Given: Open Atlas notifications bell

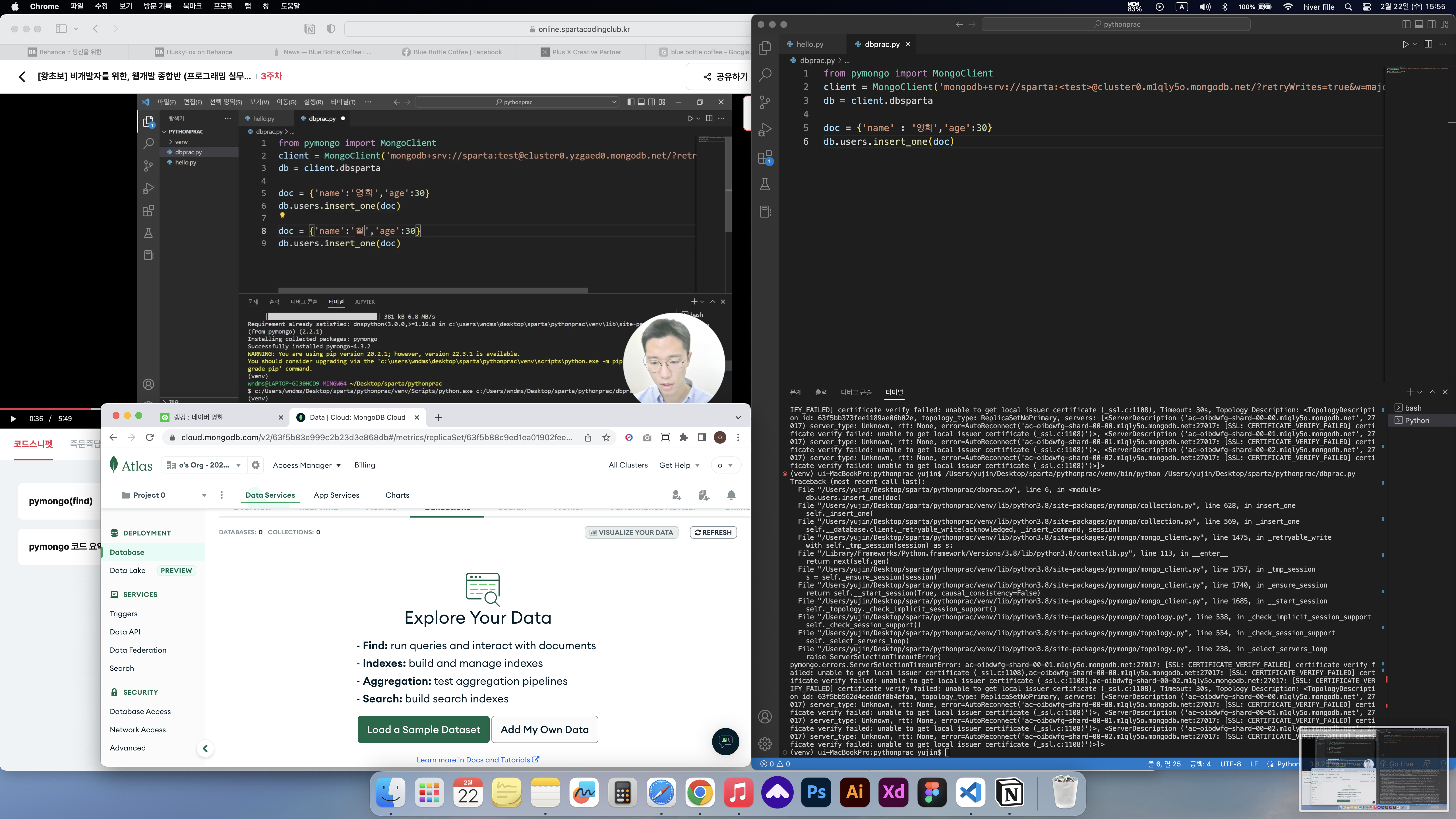Looking at the screenshot, I should [x=731, y=496].
